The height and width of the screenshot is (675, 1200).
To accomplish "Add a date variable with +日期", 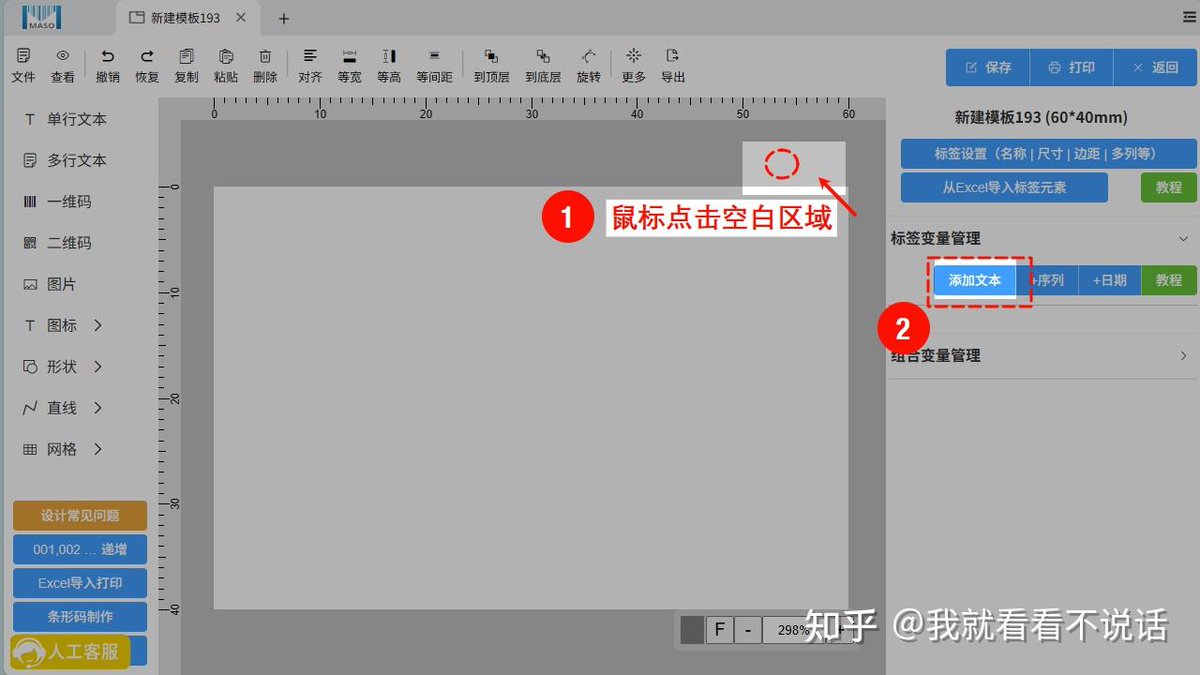I will click(1110, 280).
